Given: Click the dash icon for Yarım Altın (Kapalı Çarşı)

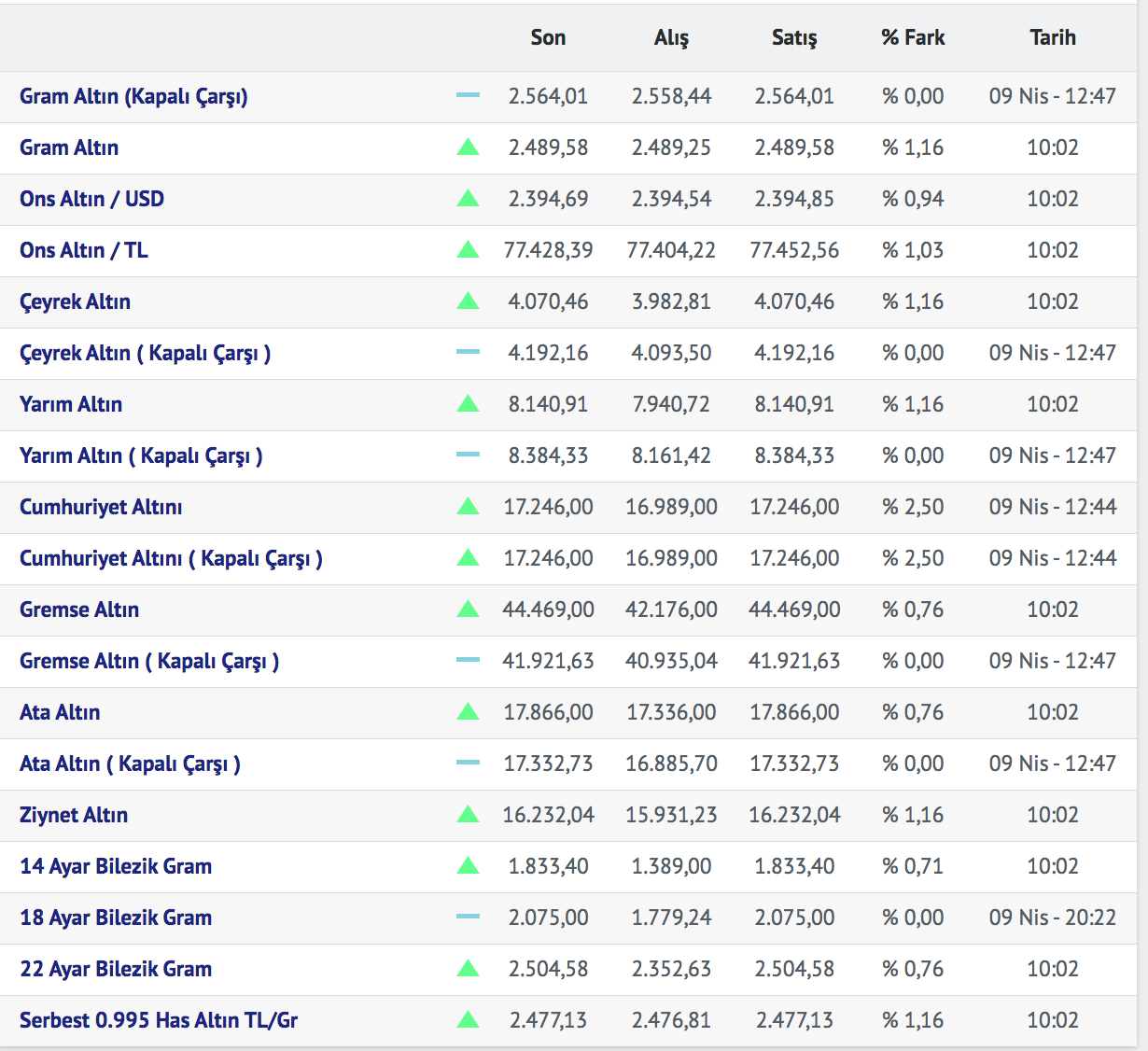Looking at the screenshot, I should [468, 455].
